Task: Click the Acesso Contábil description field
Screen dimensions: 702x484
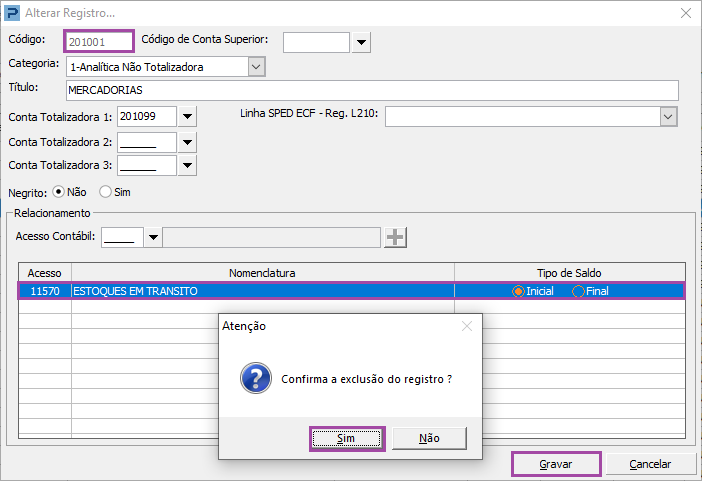Action: [x=271, y=237]
